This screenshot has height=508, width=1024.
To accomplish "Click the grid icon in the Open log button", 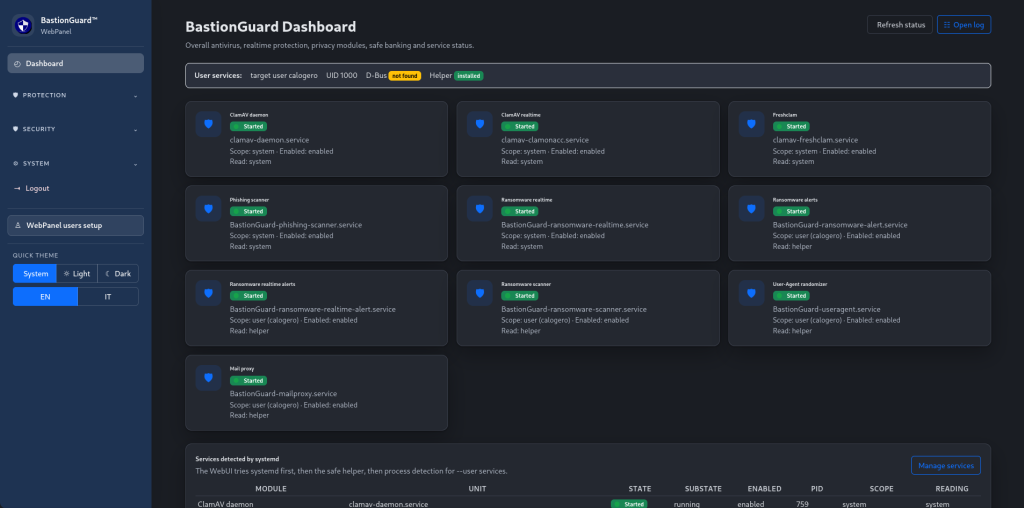I will pyautogui.click(x=947, y=25).
